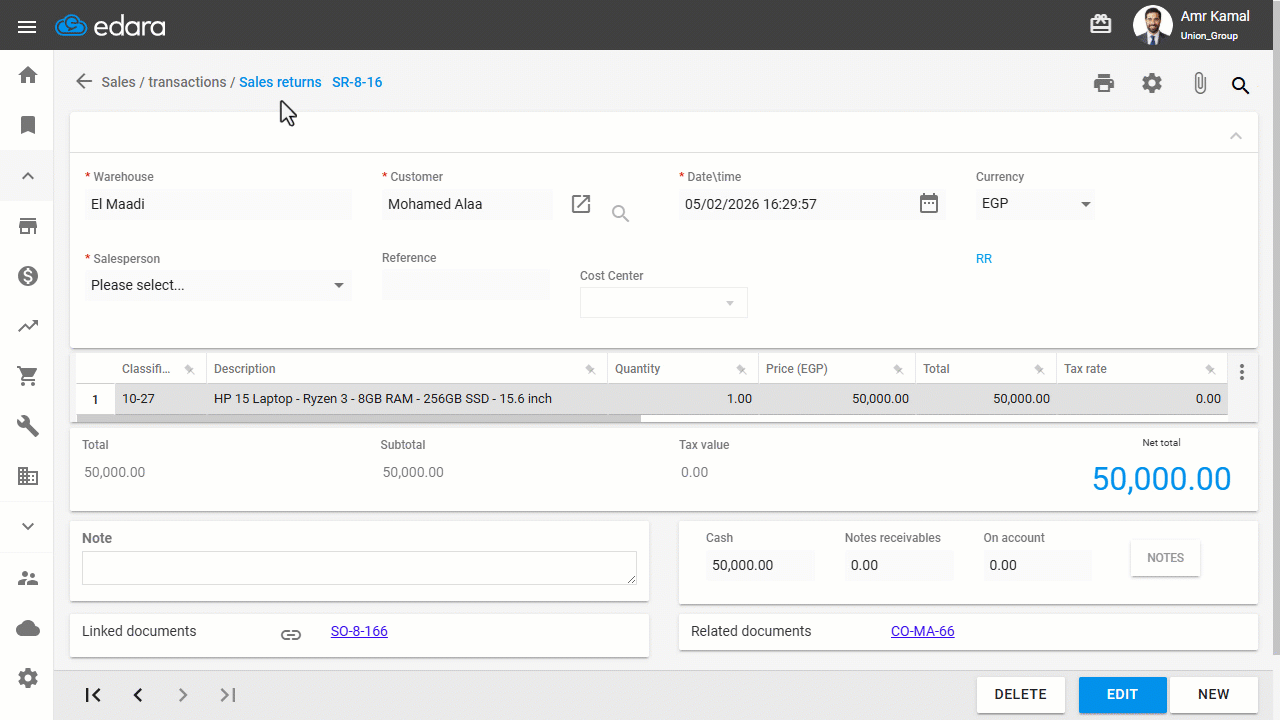Click the RR link
1280x720 pixels.
pyautogui.click(x=984, y=258)
